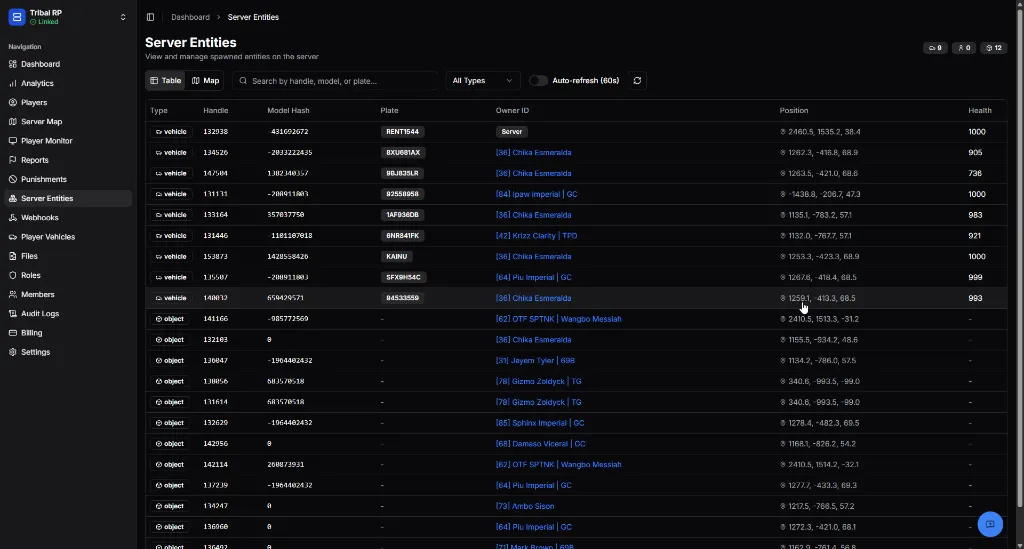Image resolution: width=1024 pixels, height=549 pixels.
Task: Switch to the Table view
Action: [165, 80]
